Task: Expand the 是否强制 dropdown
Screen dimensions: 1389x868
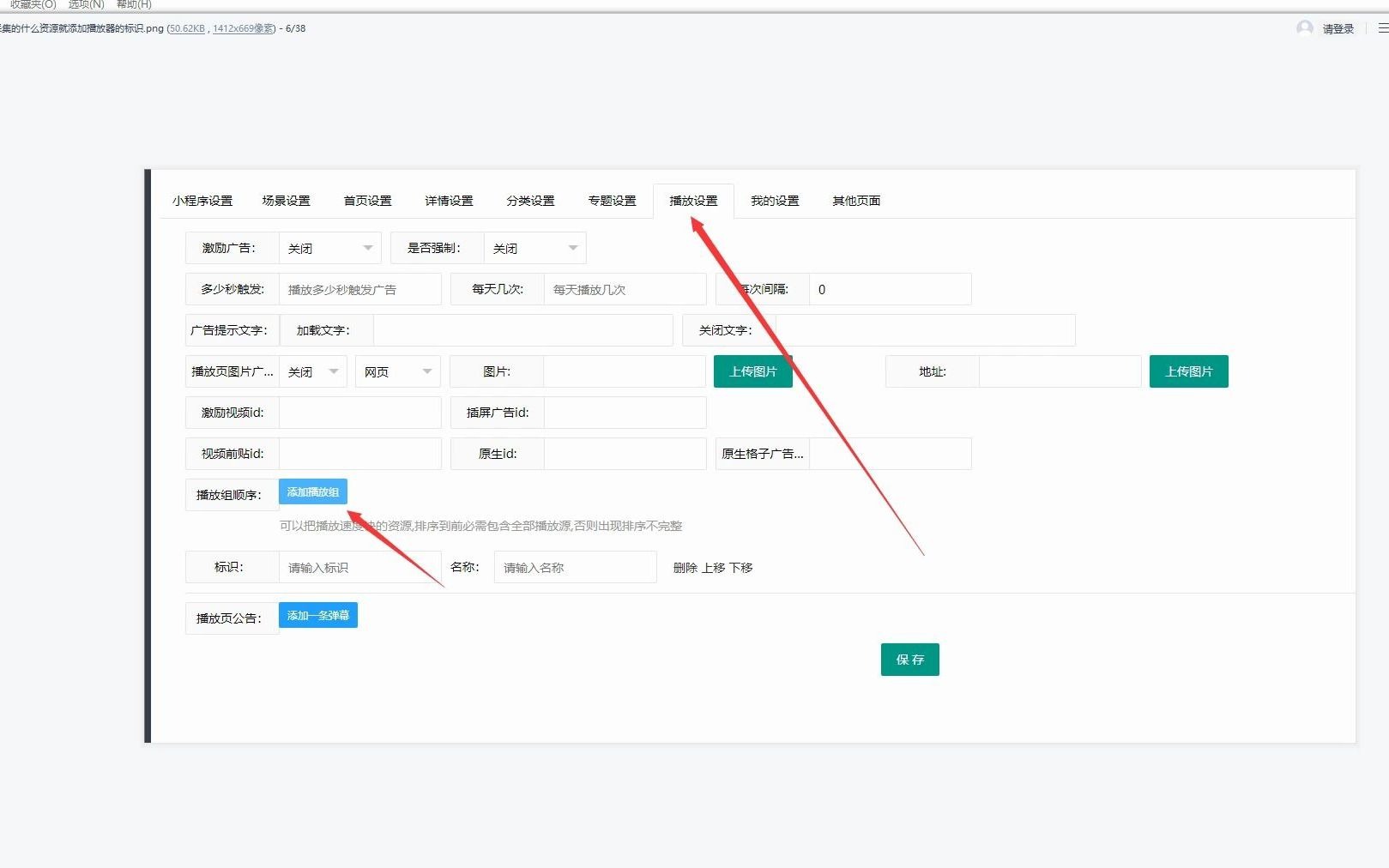Action: [x=535, y=248]
